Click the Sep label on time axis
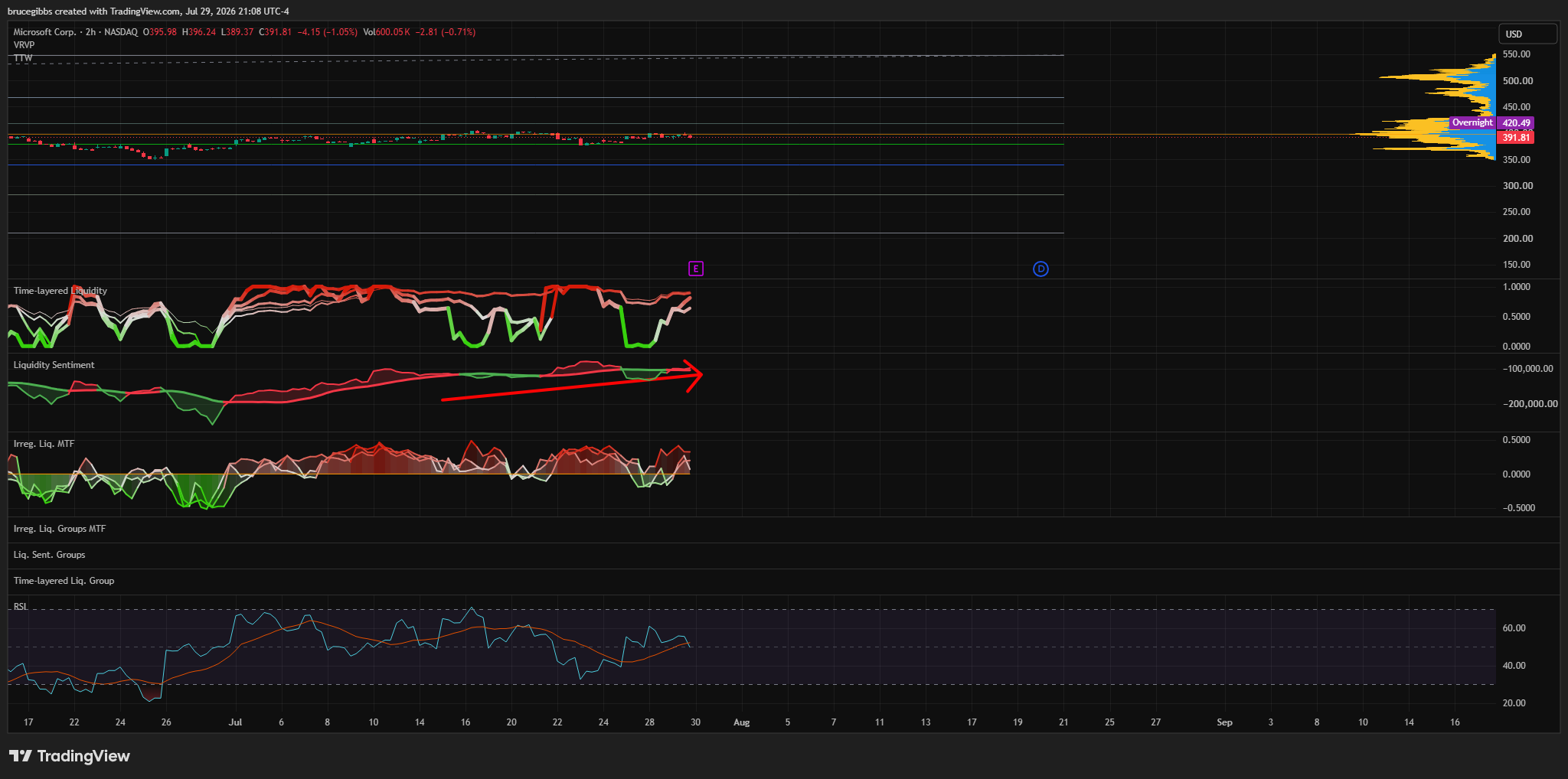The image size is (1568, 779). [1224, 722]
